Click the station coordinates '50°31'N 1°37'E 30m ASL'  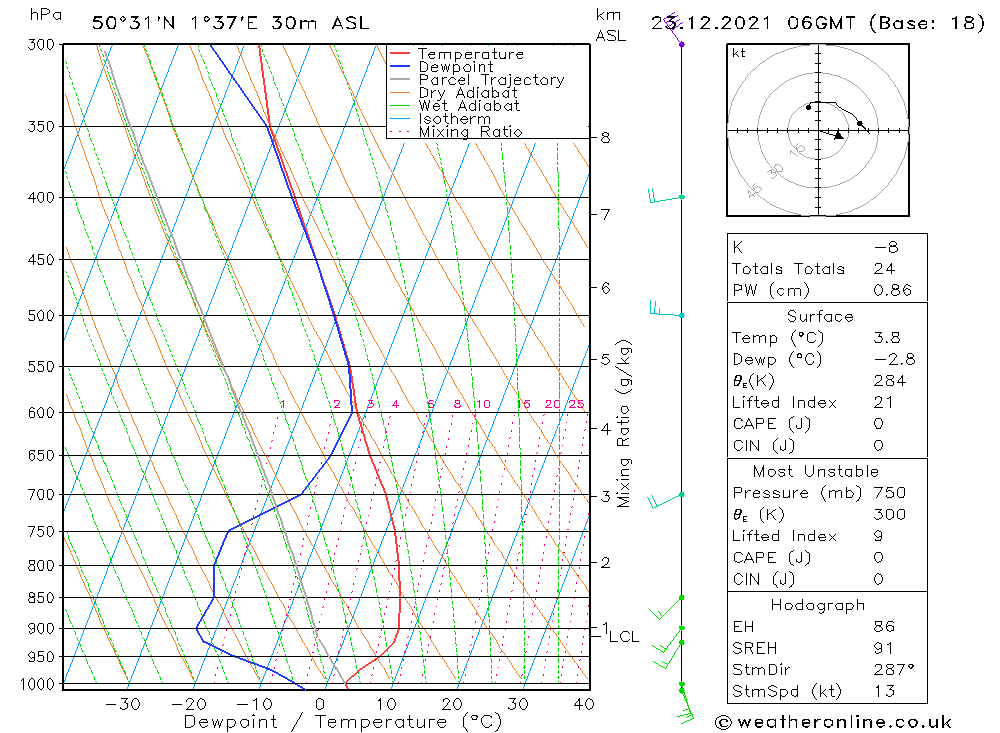coord(230,23)
